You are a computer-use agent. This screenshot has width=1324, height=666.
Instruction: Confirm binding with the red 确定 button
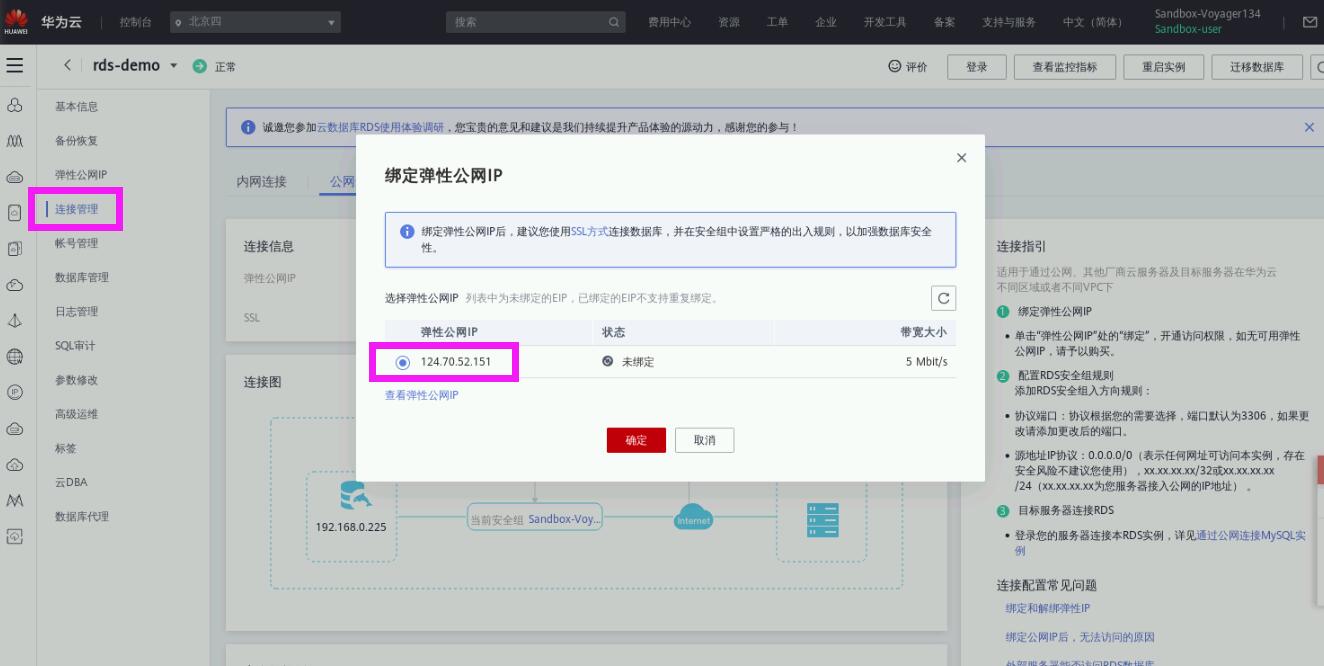[636, 440]
